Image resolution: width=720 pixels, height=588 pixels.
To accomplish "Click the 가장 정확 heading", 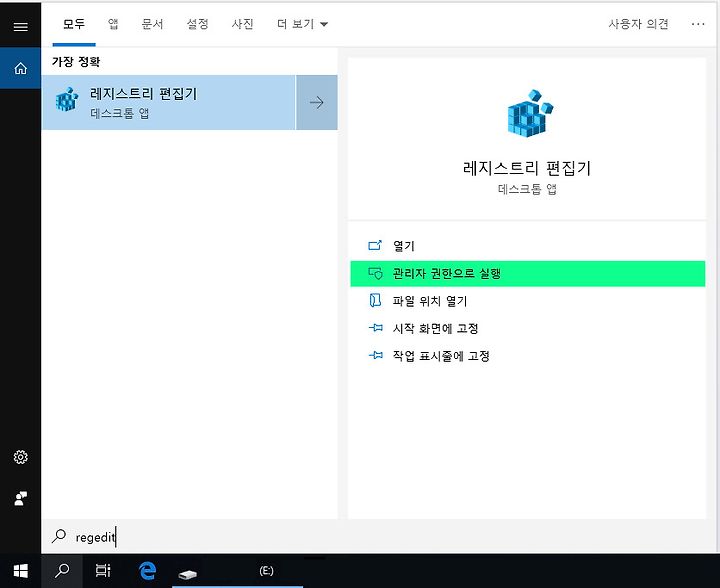I will 76,62.
